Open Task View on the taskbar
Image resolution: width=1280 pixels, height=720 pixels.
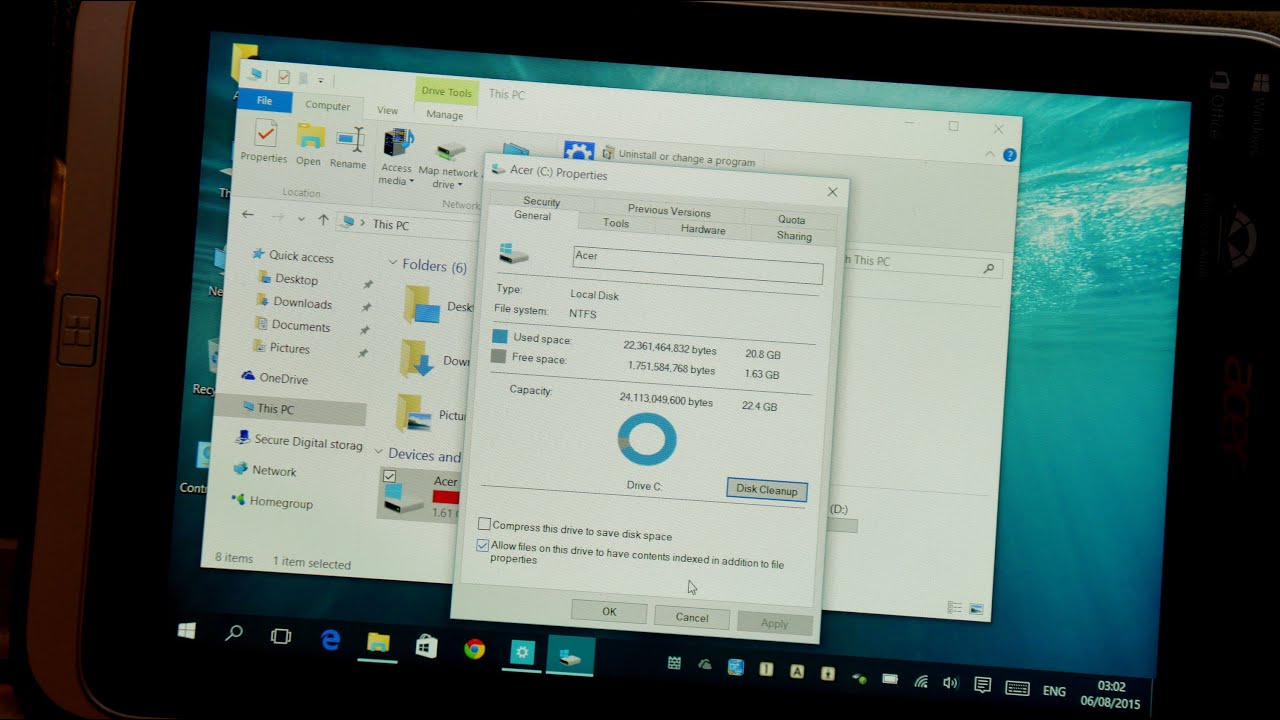tap(281, 636)
